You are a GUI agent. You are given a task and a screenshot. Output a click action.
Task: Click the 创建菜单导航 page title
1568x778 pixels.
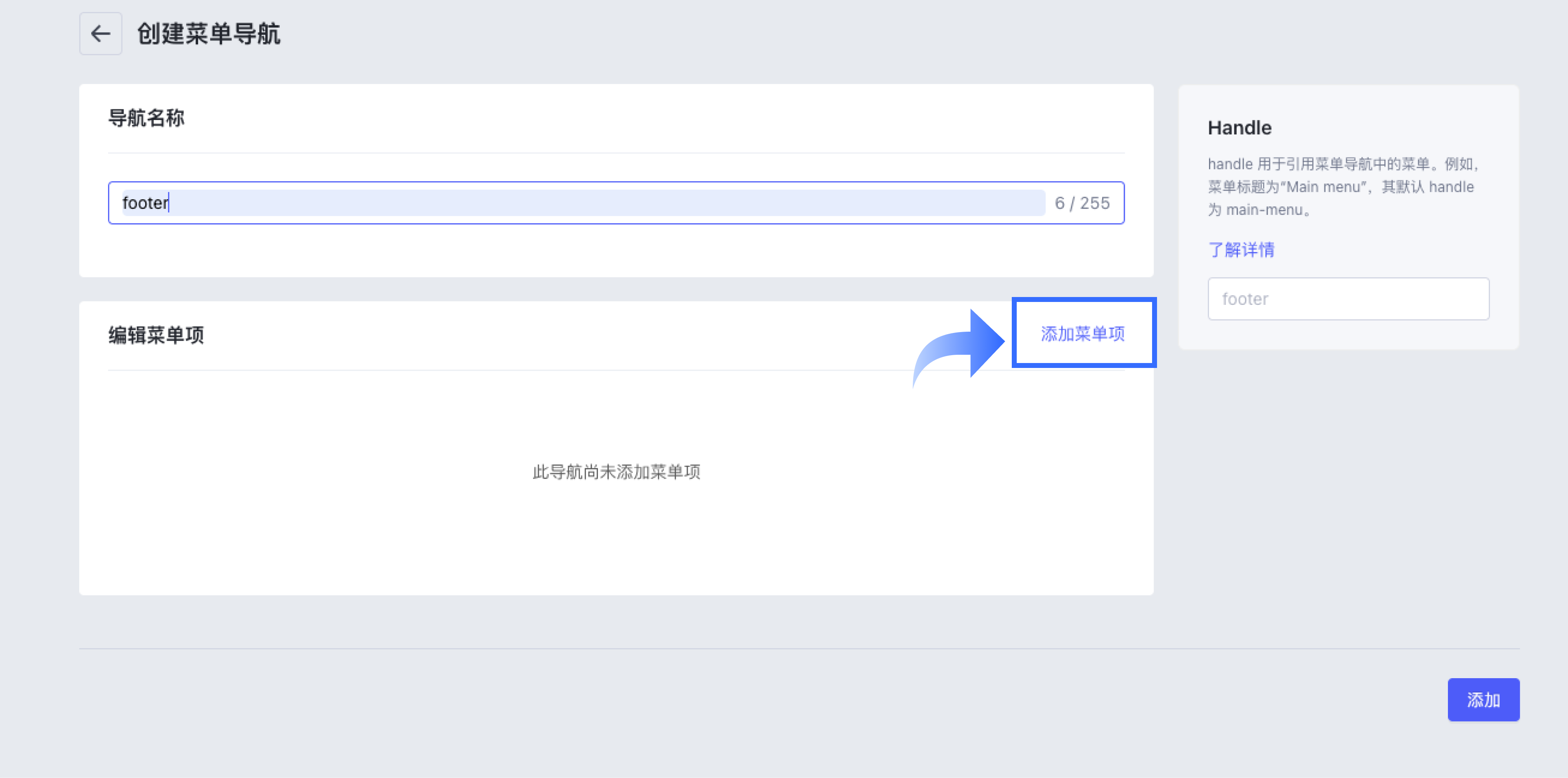[x=209, y=33]
